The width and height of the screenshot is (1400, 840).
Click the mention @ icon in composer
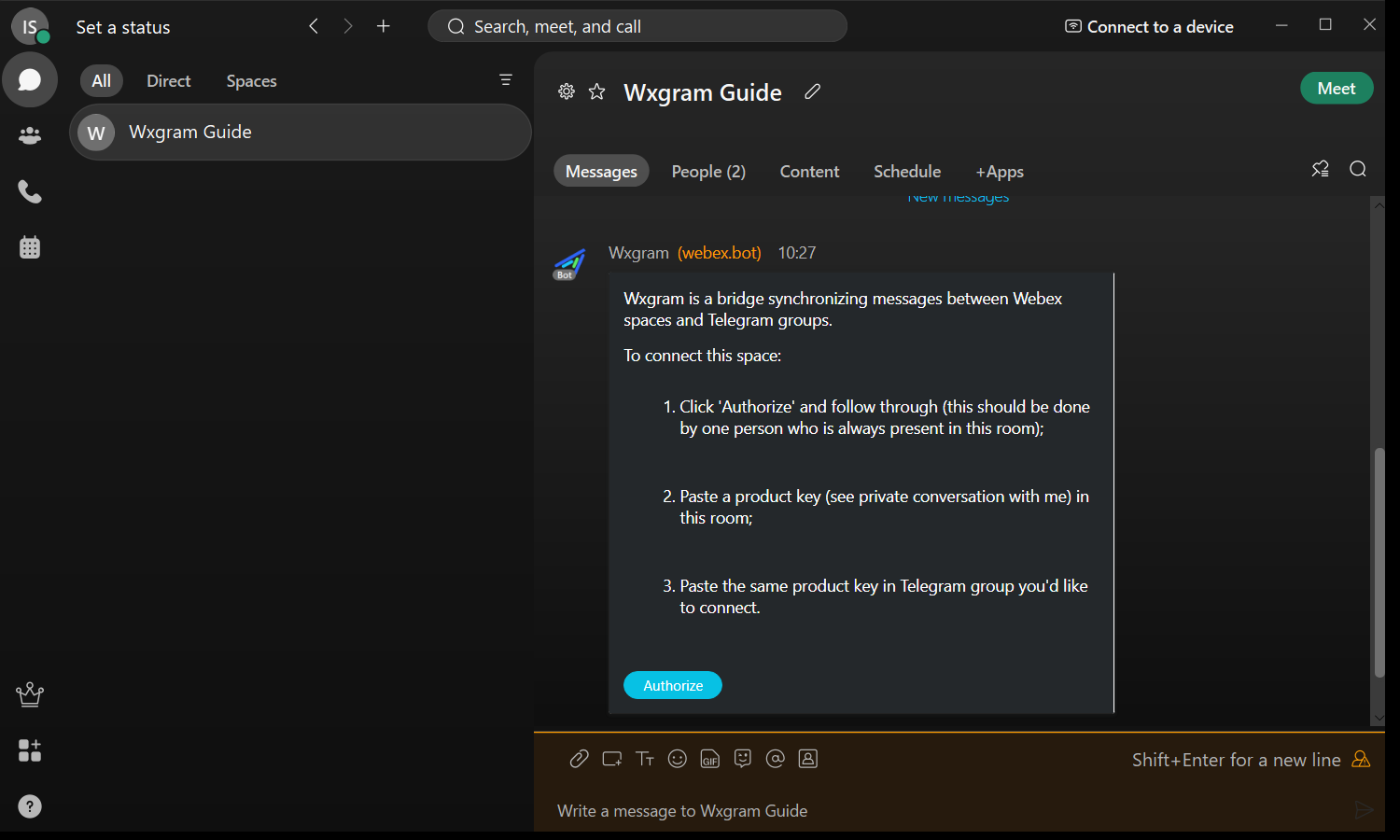[x=775, y=759]
